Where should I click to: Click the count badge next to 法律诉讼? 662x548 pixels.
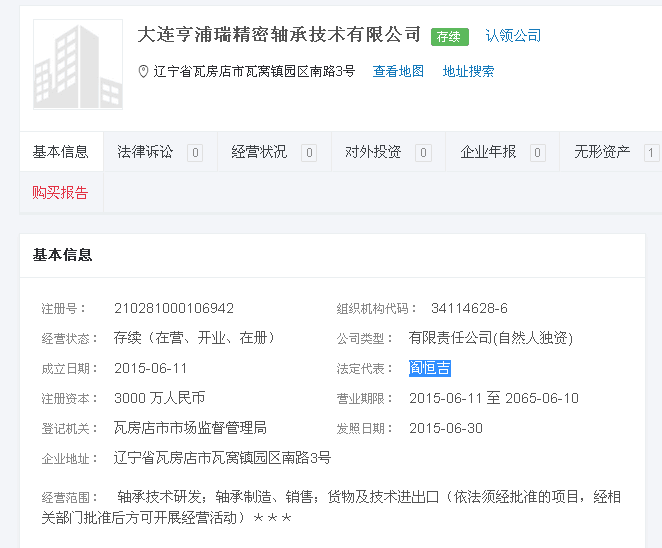pyautogui.click(x=195, y=153)
